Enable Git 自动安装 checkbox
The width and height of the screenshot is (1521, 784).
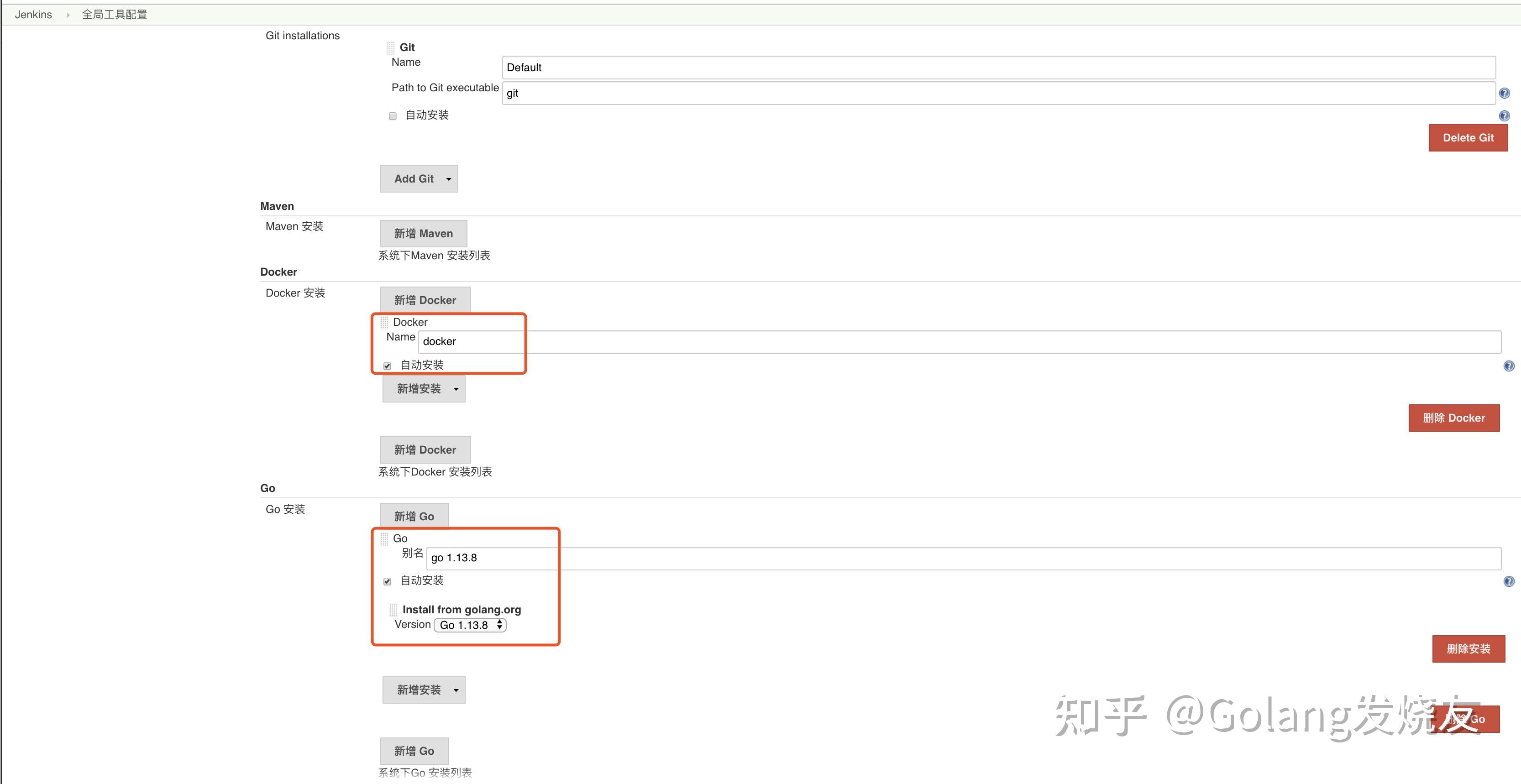click(x=393, y=116)
